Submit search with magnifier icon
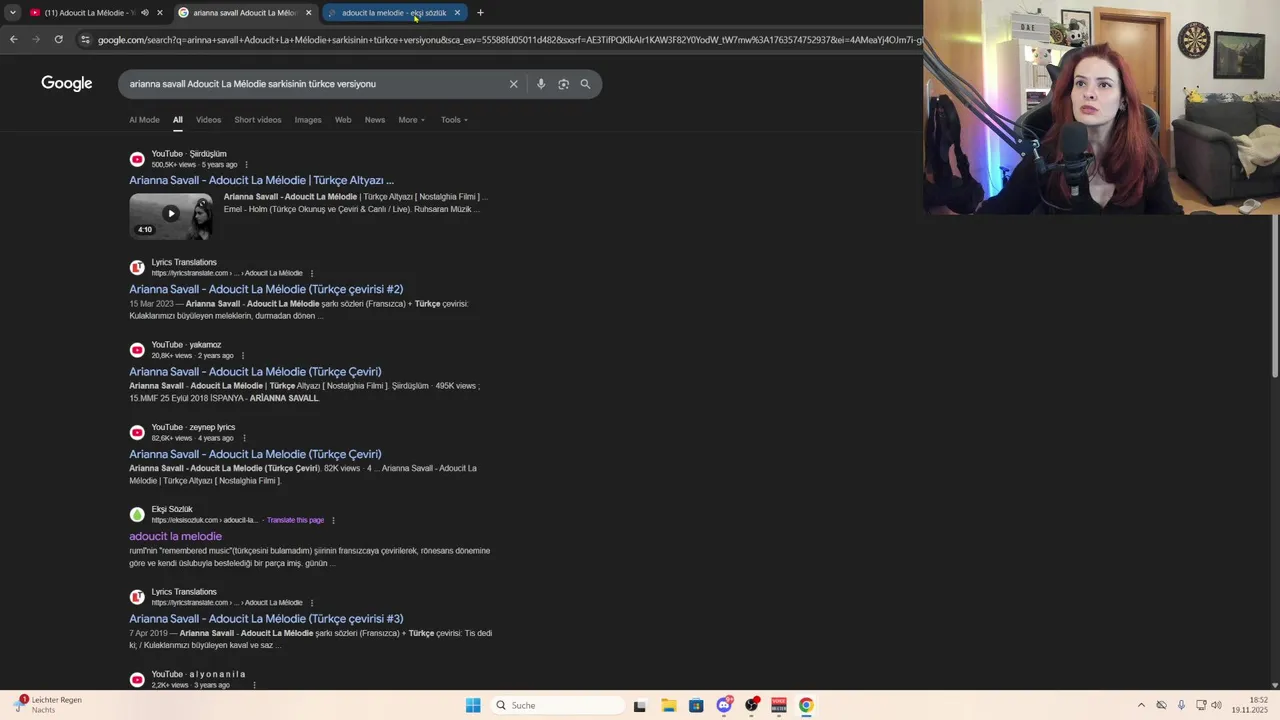The image size is (1280, 720). tap(585, 84)
